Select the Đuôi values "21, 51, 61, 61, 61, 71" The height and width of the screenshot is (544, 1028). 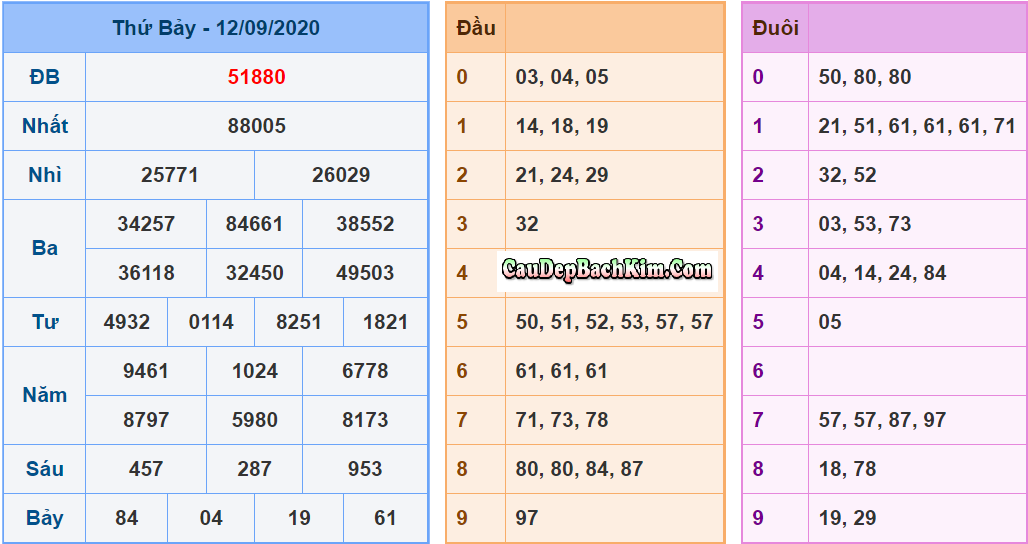tap(917, 126)
